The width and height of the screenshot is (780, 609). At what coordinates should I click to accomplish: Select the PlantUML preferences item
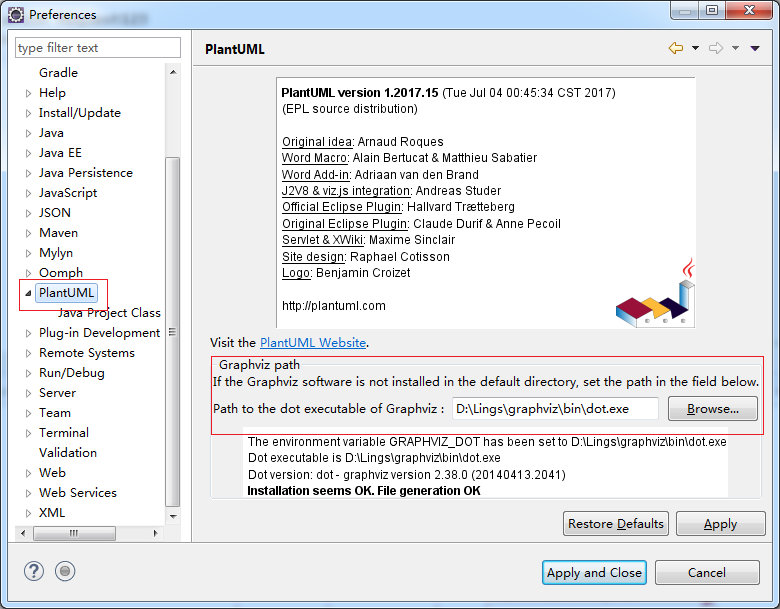(66, 293)
